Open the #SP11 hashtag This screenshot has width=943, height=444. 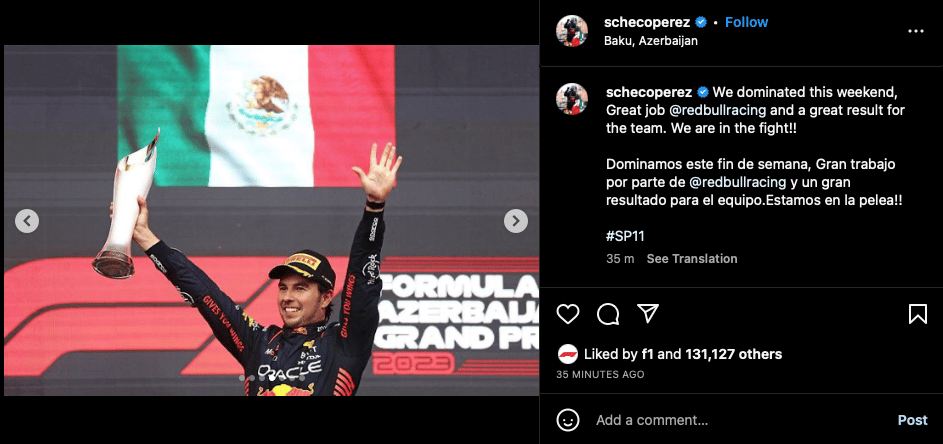[625, 236]
